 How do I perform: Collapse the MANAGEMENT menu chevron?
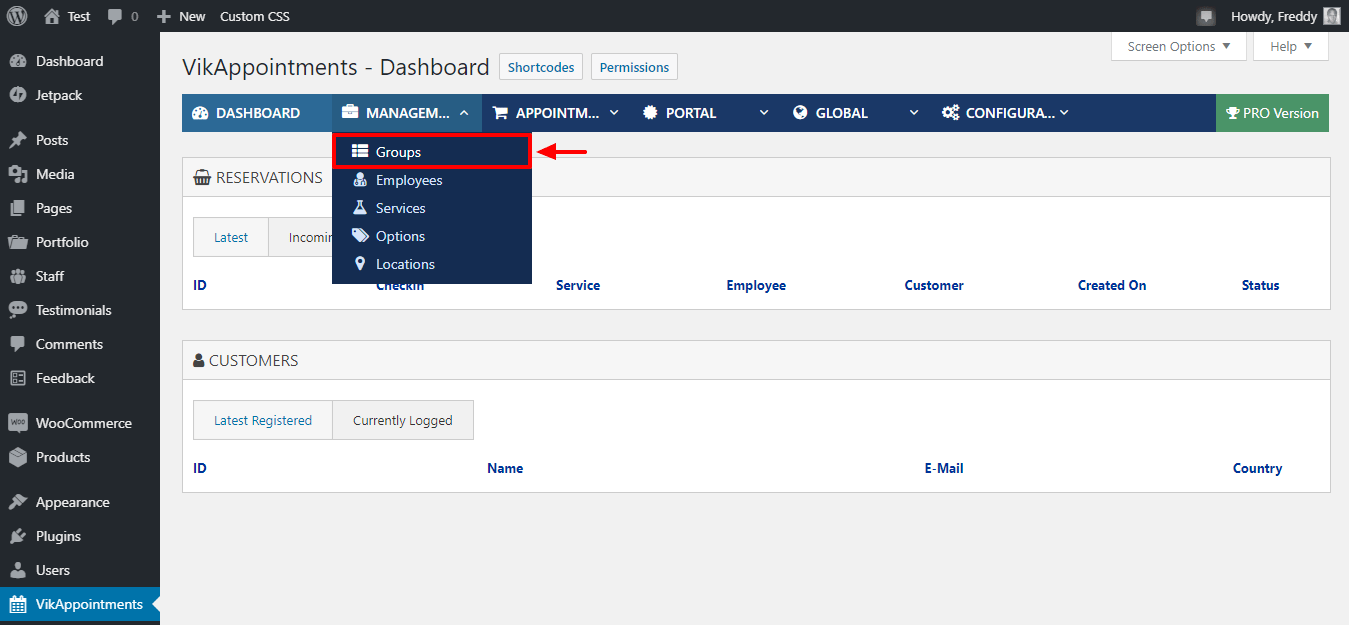tap(464, 113)
